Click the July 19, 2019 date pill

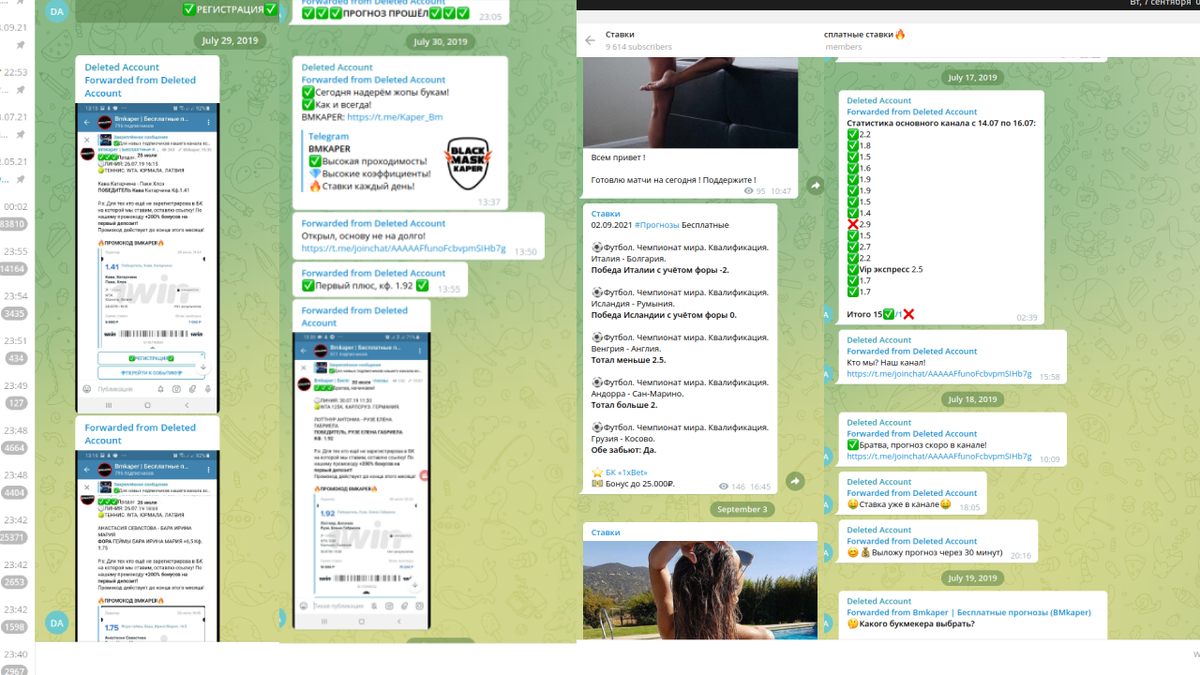(973, 578)
